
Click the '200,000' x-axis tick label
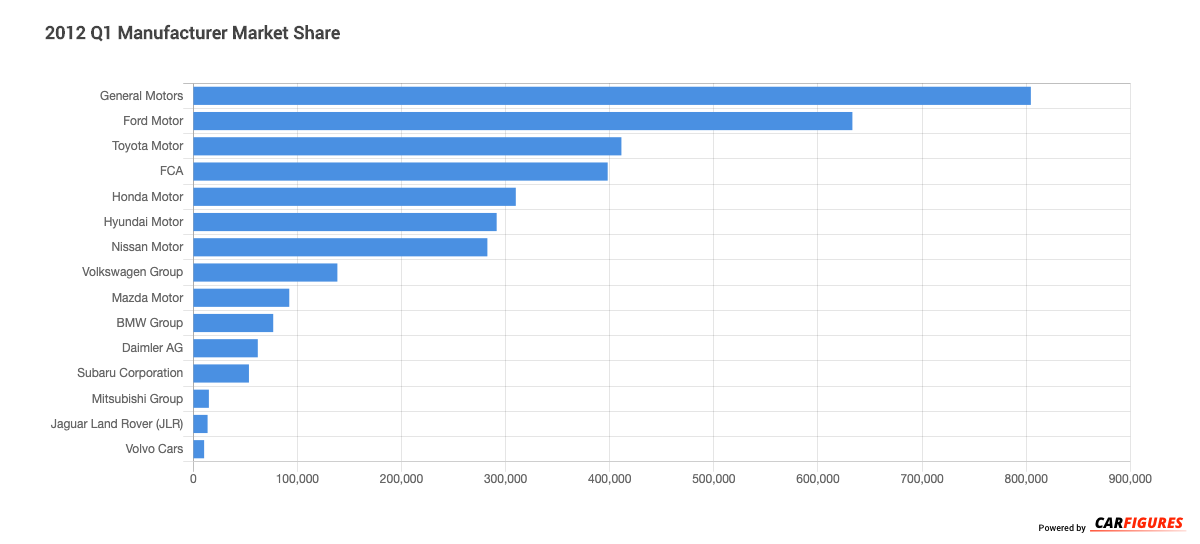click(x=401, y=479)
